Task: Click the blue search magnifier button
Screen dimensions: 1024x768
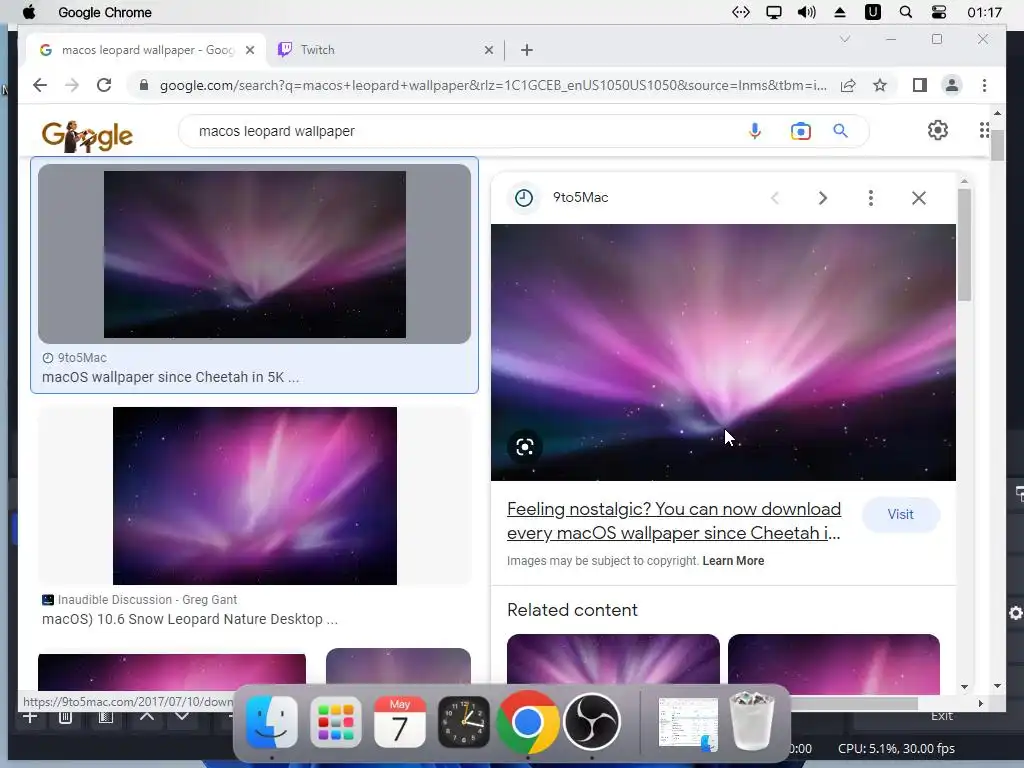Action: (x=840, y=131)
